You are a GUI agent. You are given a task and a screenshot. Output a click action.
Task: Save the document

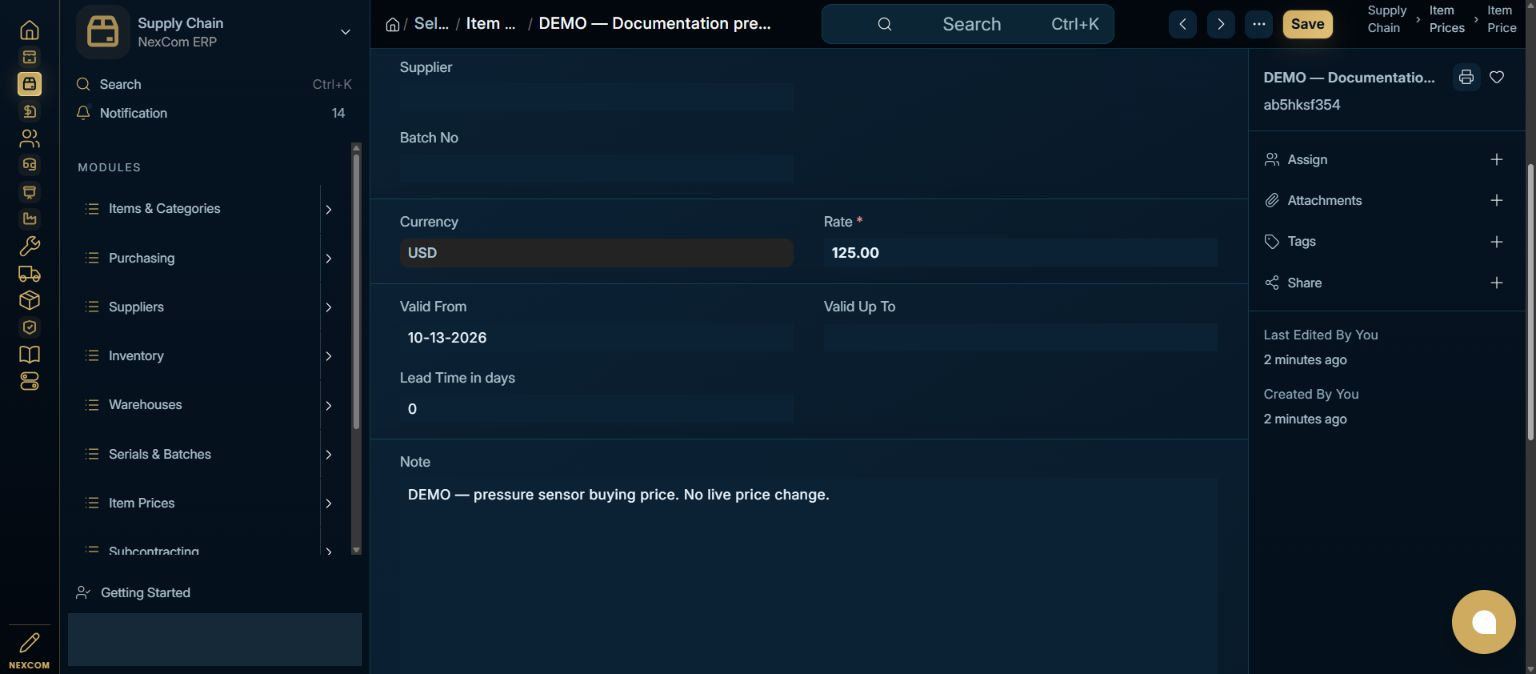point(1307,24)
